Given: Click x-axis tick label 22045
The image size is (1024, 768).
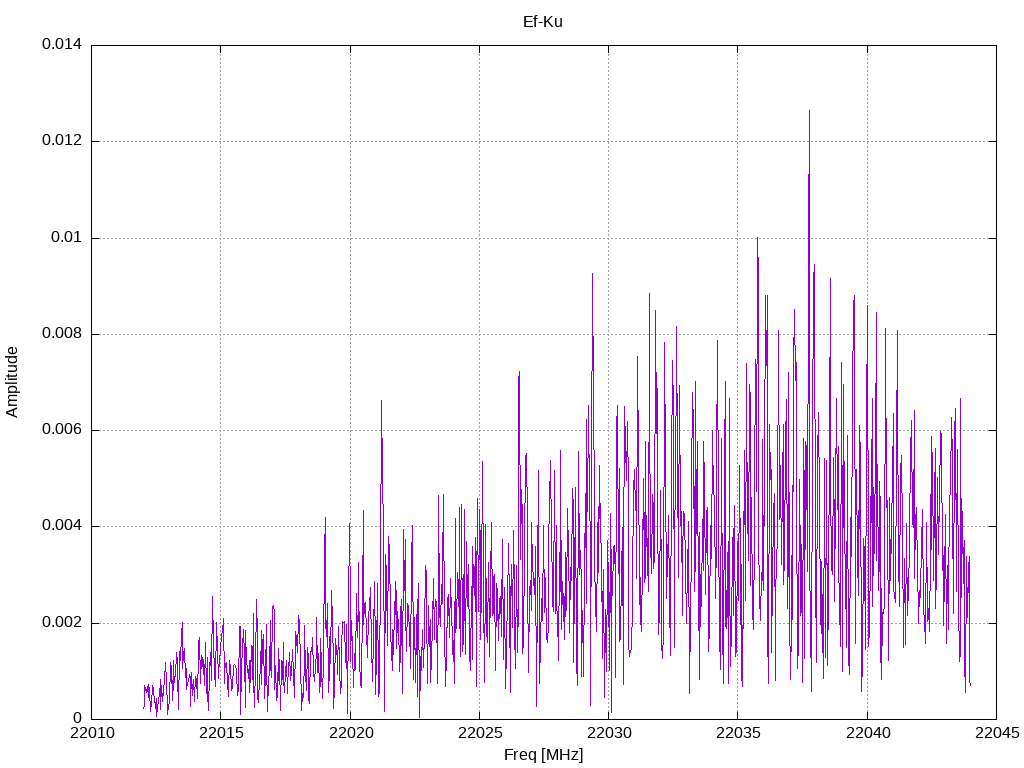Looking at the screenshot, I should pos(997,733).
